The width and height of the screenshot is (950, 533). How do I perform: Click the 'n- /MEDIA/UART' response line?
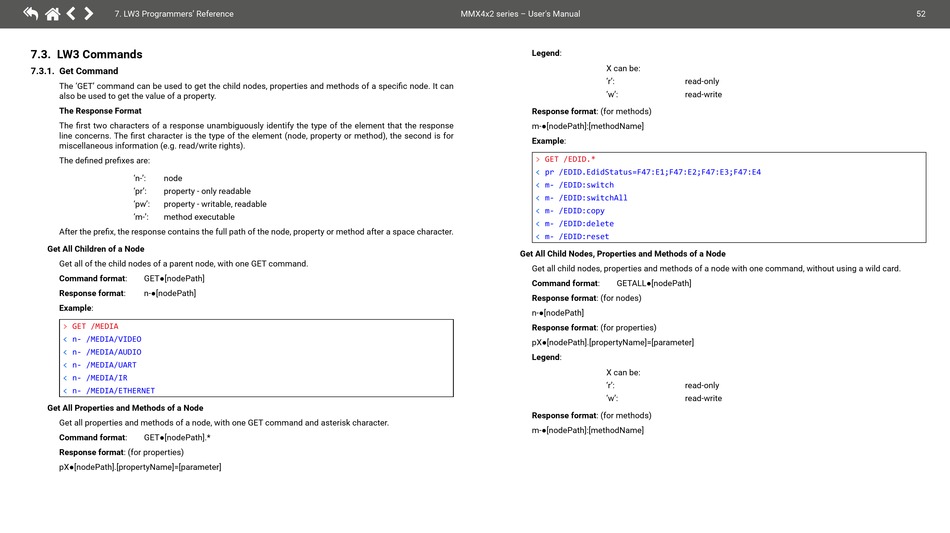click(99, 365)
